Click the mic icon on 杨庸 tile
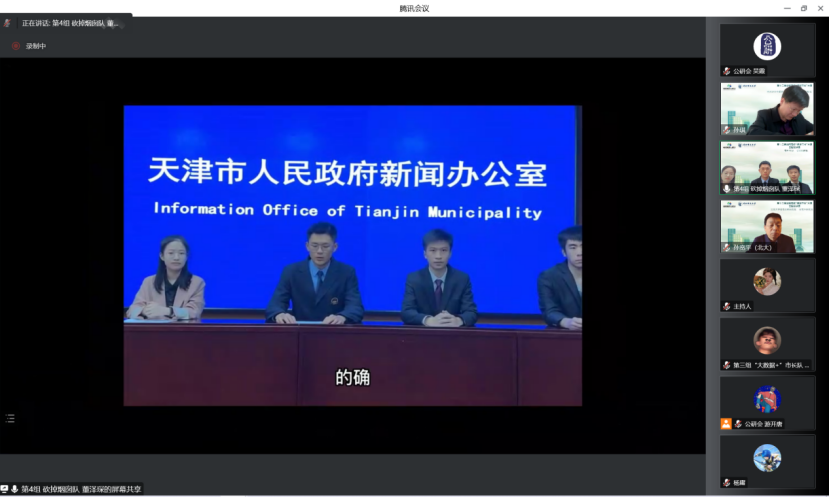 (727, 483)
